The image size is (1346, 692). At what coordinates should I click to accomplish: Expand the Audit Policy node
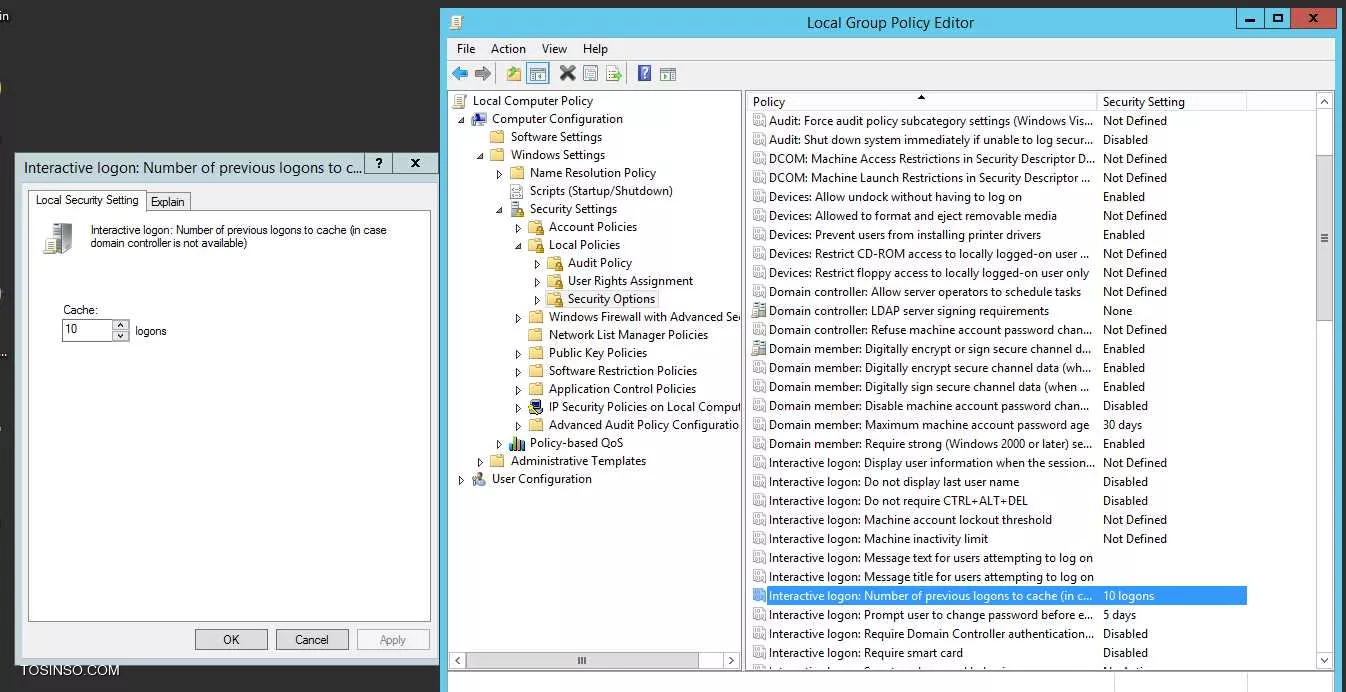click(x=538, y=264)
